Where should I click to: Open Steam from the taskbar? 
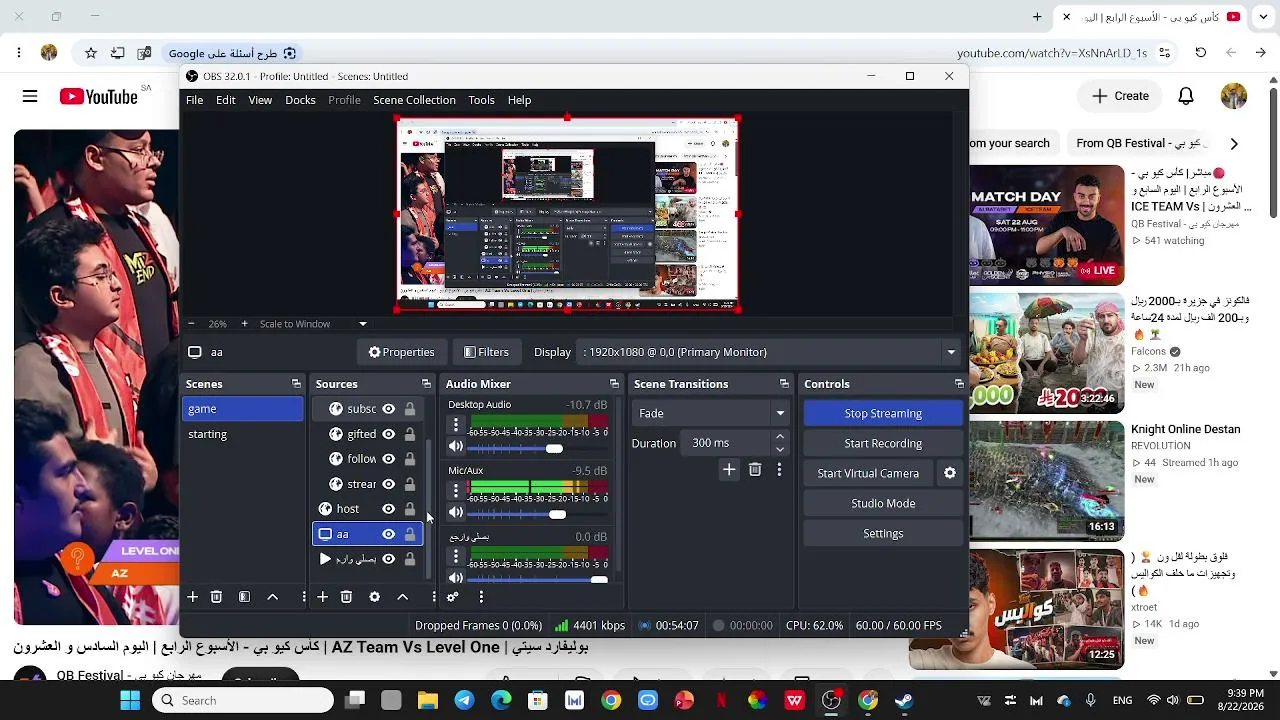click(x=904, y=700)
